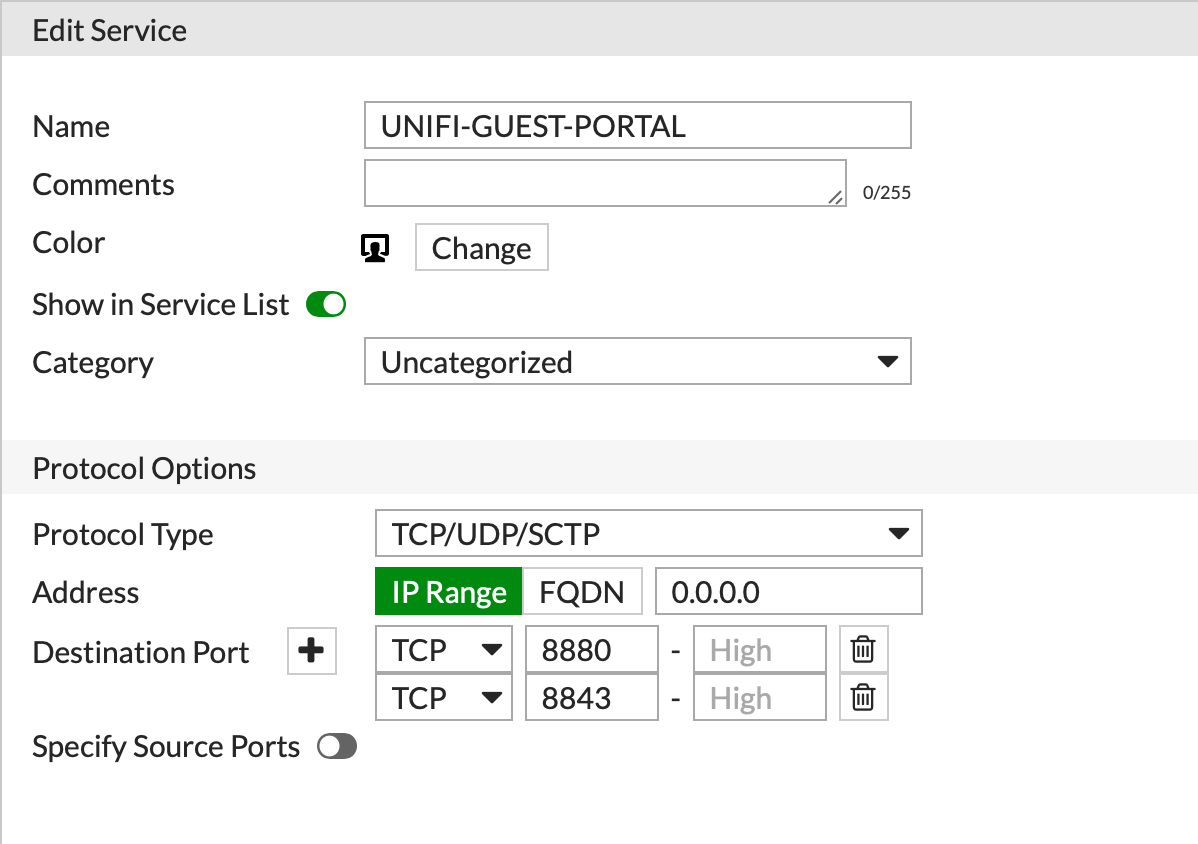Click the Address label
Image resolution: width=1198 pixels, height=844 pixels.
pyautogui.click(x=86, y=592)
